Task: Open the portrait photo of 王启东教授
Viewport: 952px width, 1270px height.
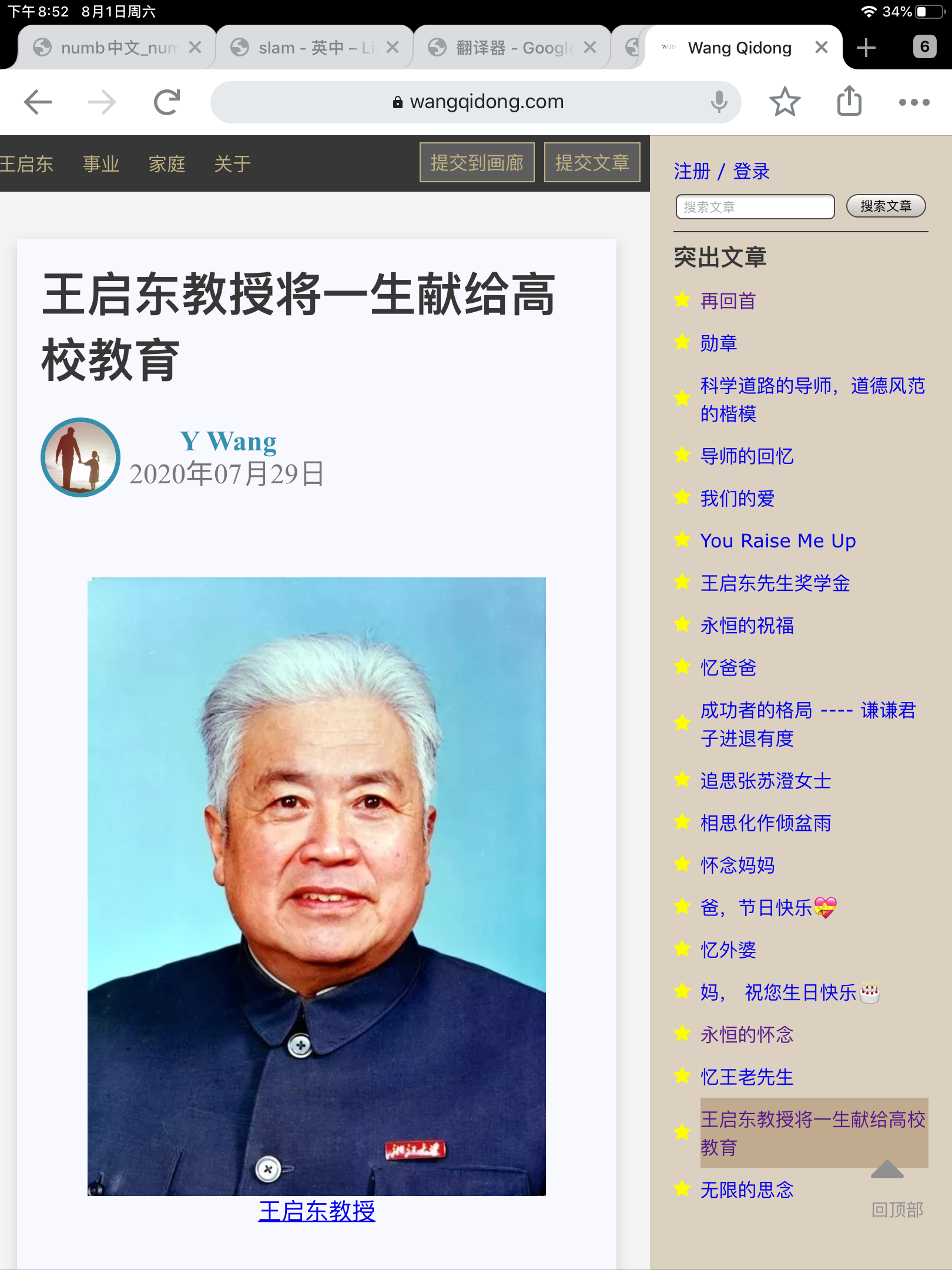Action: (317, 886)
